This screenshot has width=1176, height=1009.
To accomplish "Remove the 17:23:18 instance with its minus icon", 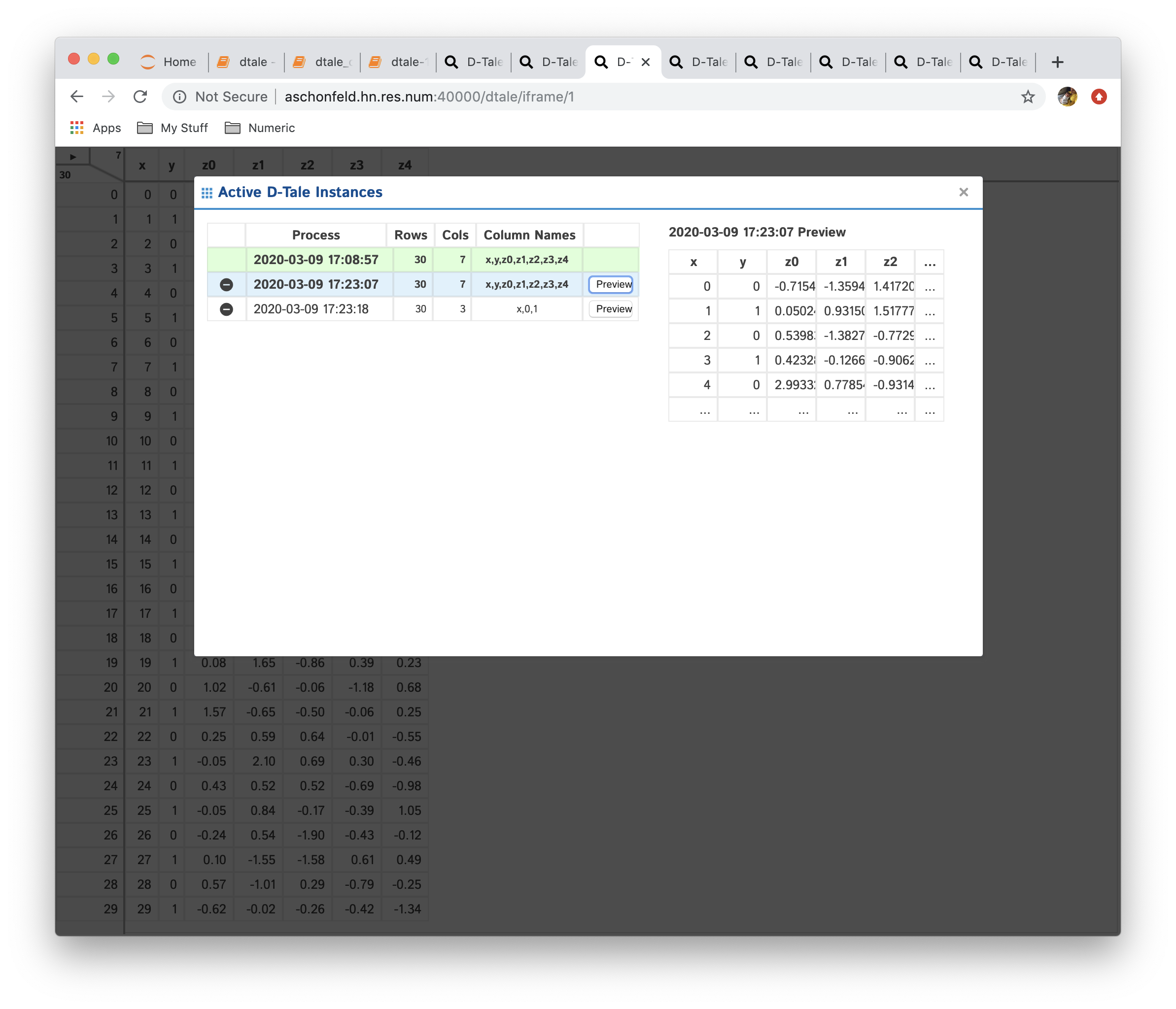I will coord(226,309).
